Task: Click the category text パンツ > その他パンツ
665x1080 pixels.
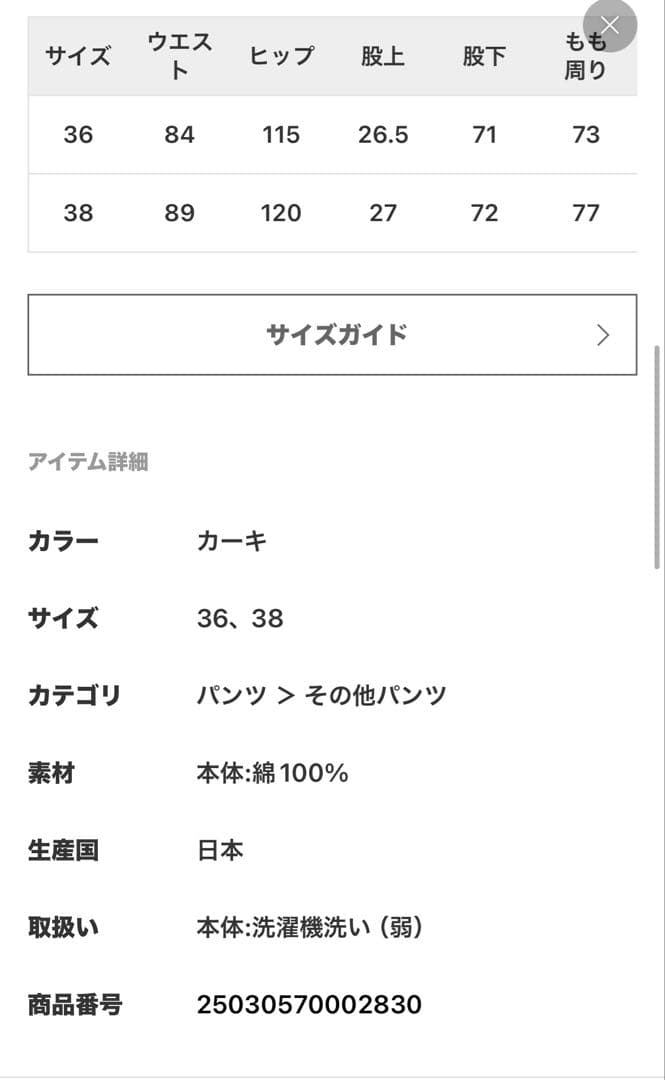Action: coord(321,696)
